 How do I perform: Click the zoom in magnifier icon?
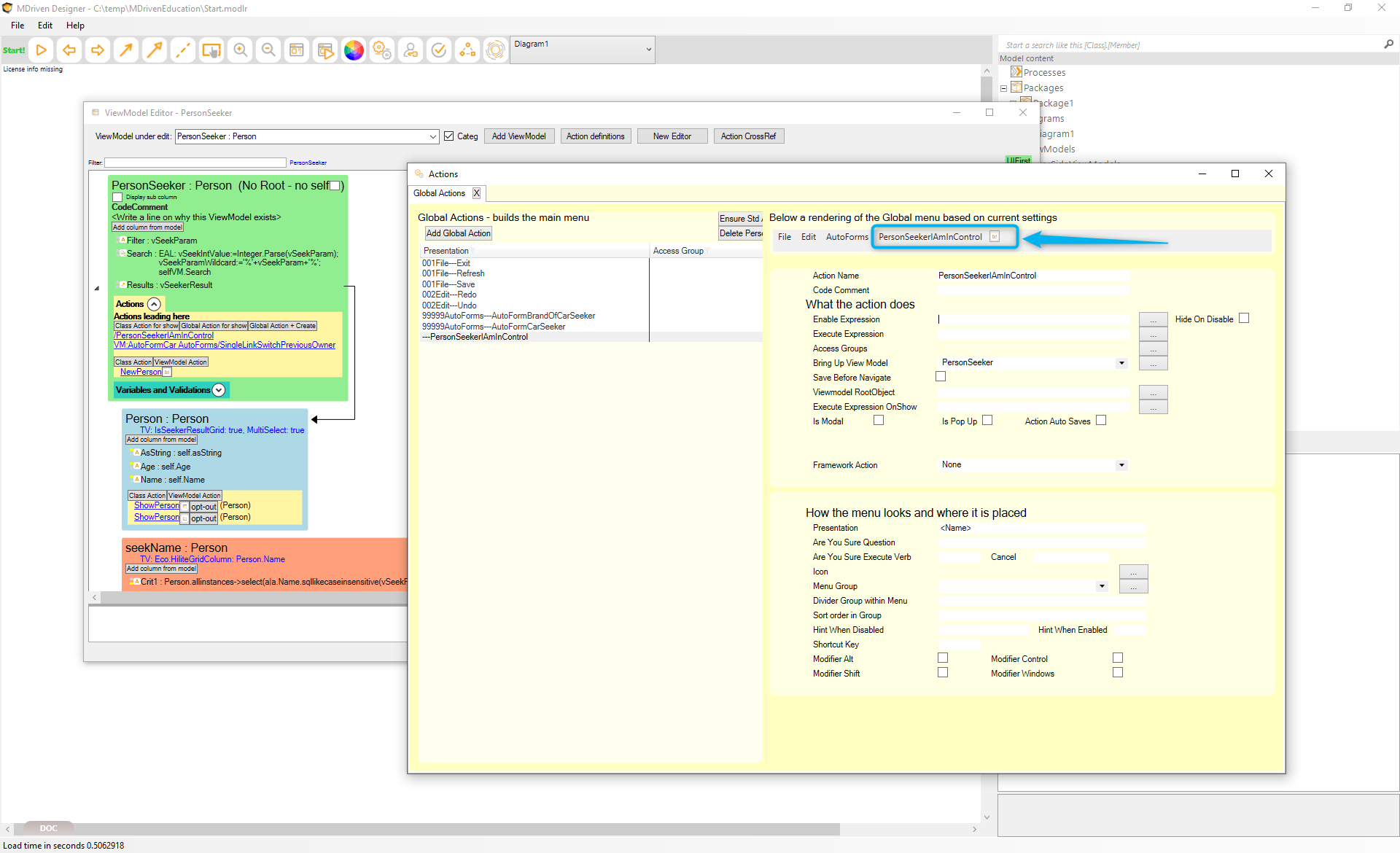pos(240,50)
